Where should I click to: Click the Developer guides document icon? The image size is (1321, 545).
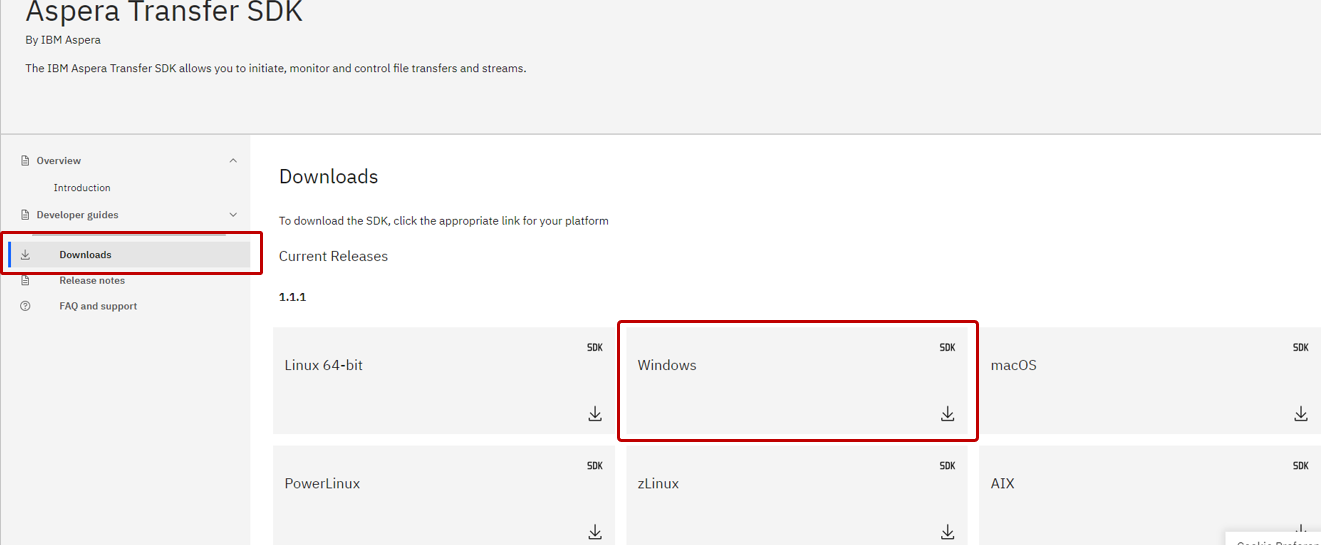tap(26, 215)
